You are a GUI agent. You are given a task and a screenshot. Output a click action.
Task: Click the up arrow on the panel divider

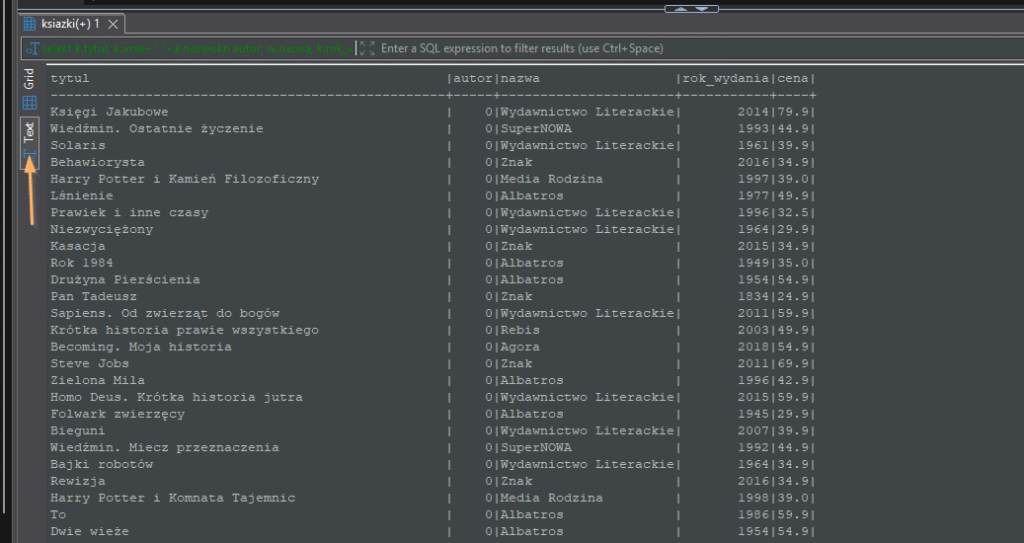pyautogui.click(x=682, y=8)
